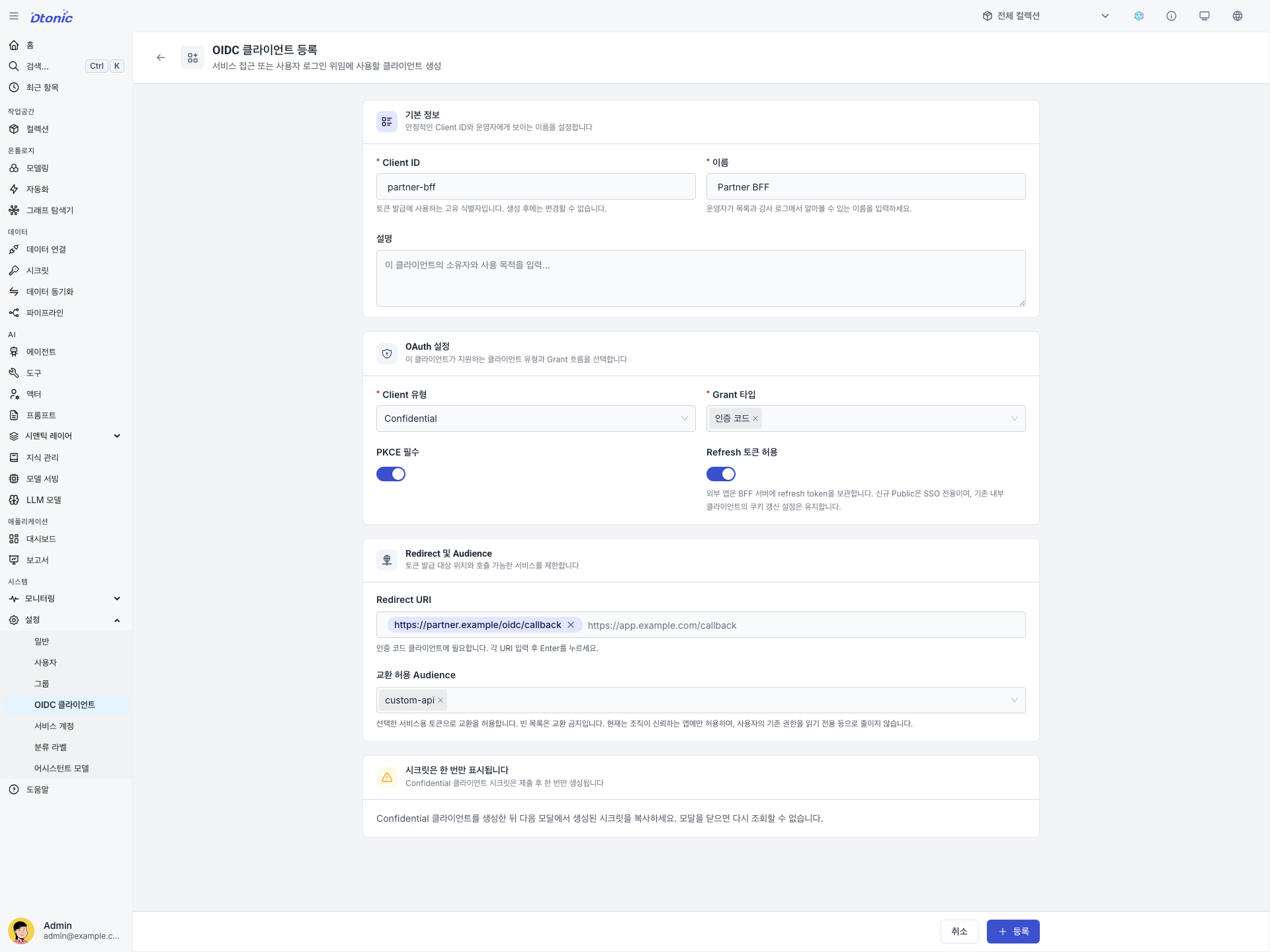Toggle Refresh 토큰 허용 switch
Image resolution: width=1270 pixels, height=952 pixels.
pos(721,474)
